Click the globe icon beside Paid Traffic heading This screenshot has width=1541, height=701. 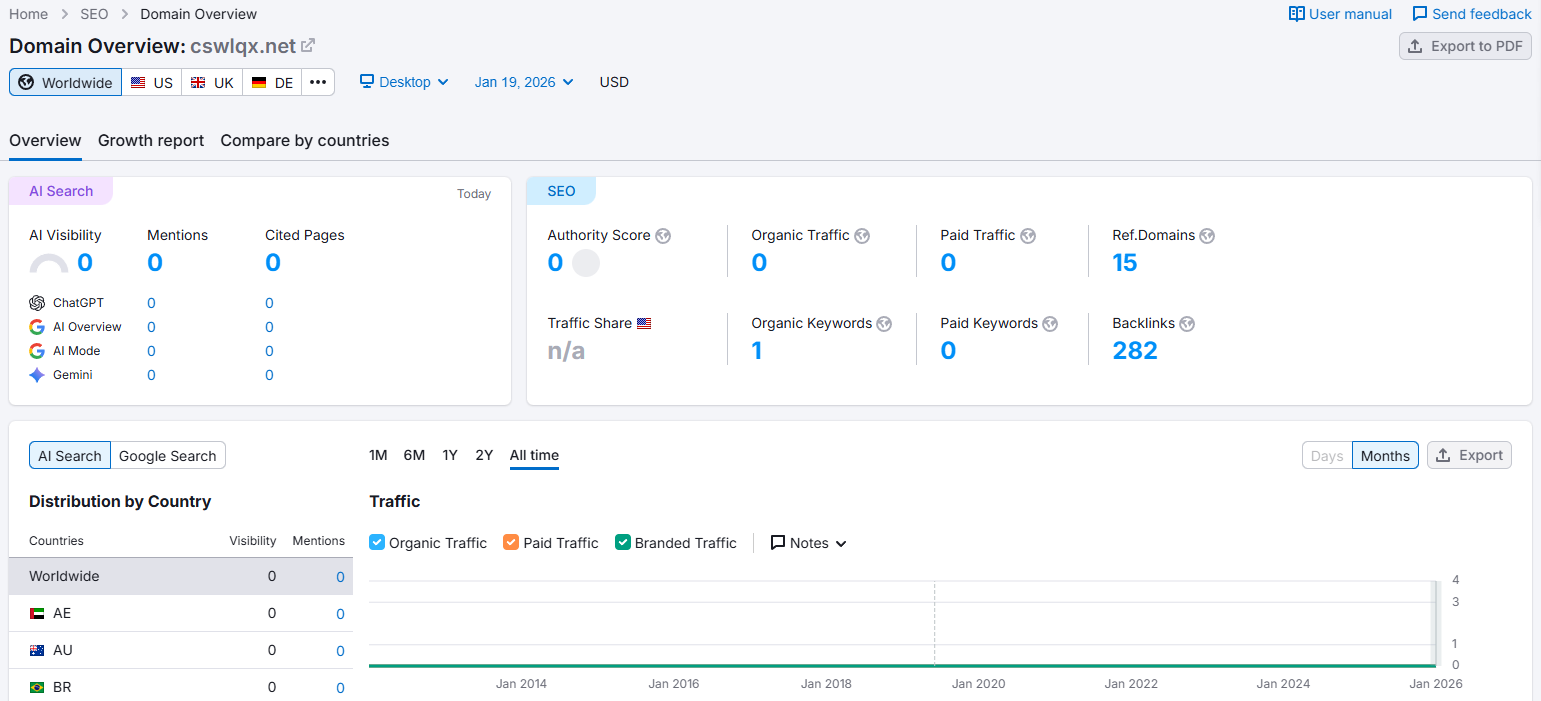coord(1028,236)
